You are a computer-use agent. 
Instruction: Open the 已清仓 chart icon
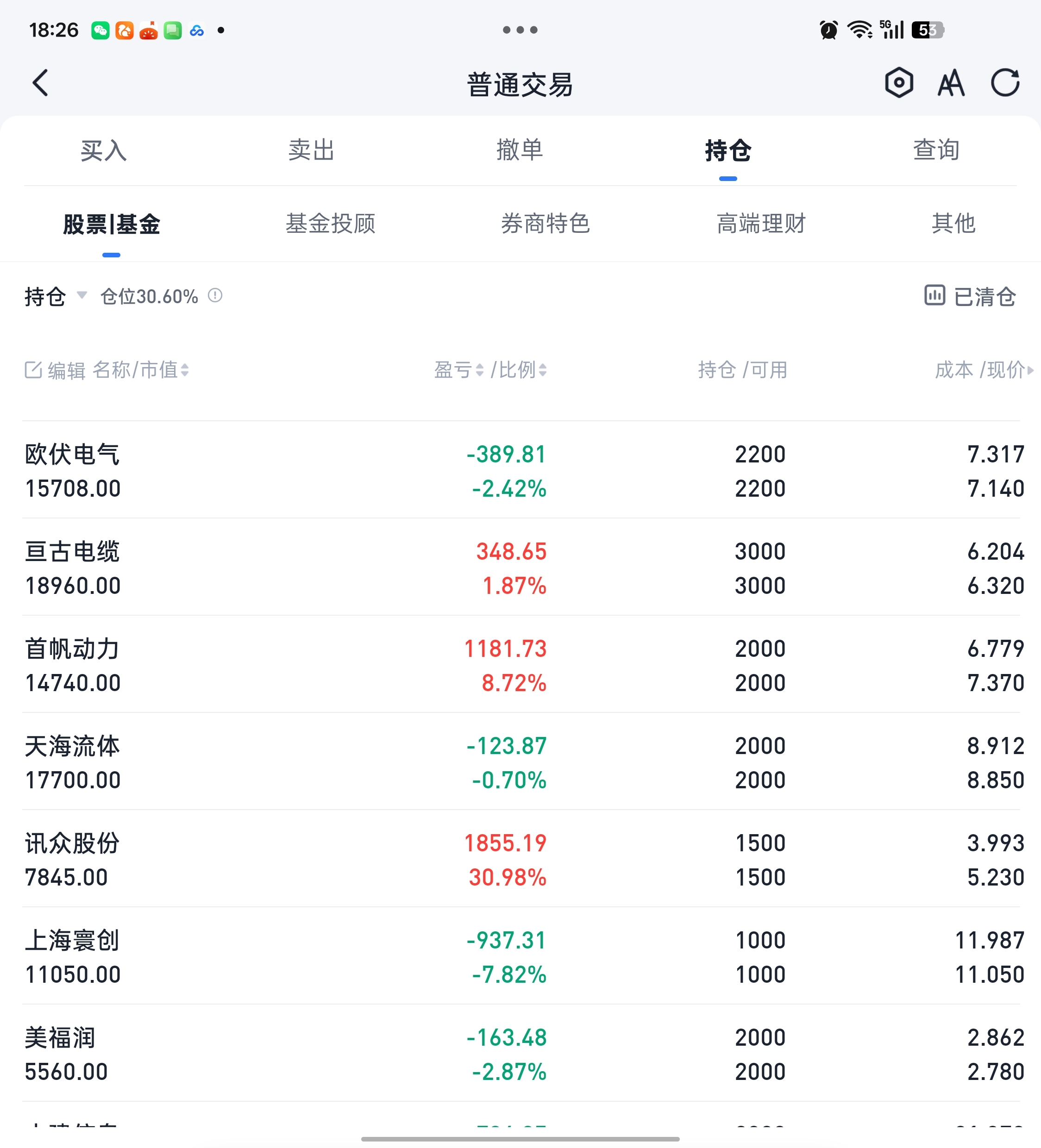[934, 295]
